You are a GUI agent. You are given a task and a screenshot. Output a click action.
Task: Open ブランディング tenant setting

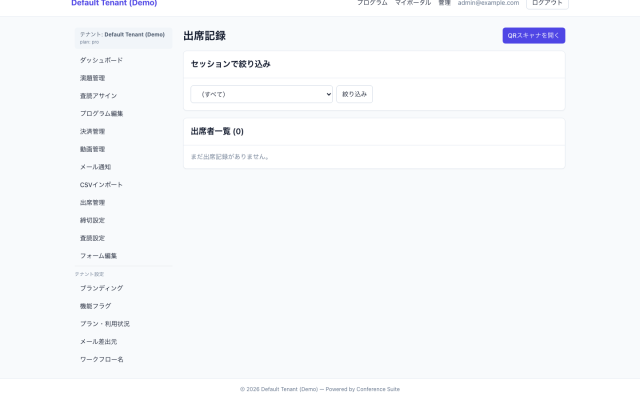coord(123,288)
